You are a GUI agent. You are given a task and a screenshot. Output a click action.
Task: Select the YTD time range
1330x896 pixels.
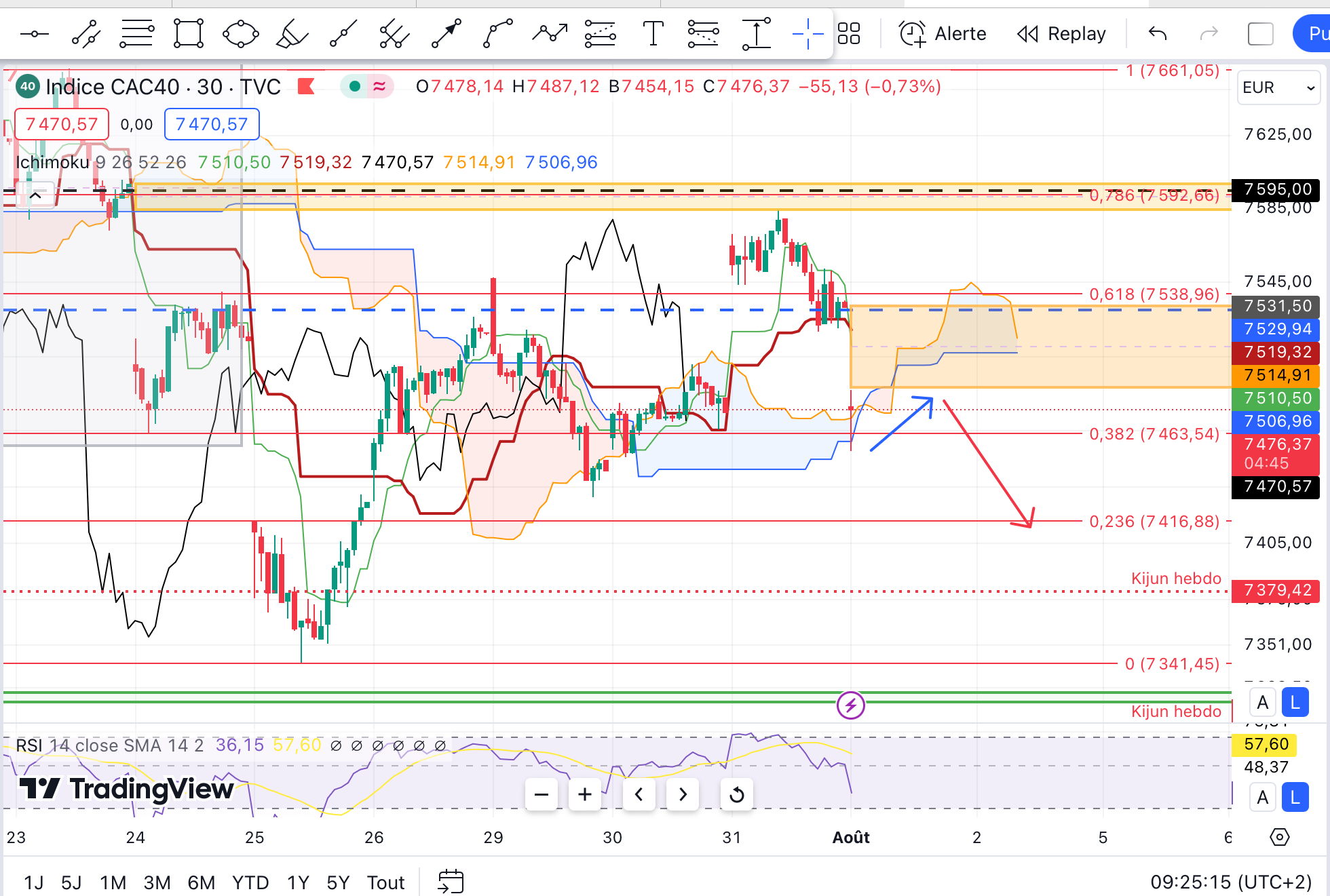tap(250, 882)
